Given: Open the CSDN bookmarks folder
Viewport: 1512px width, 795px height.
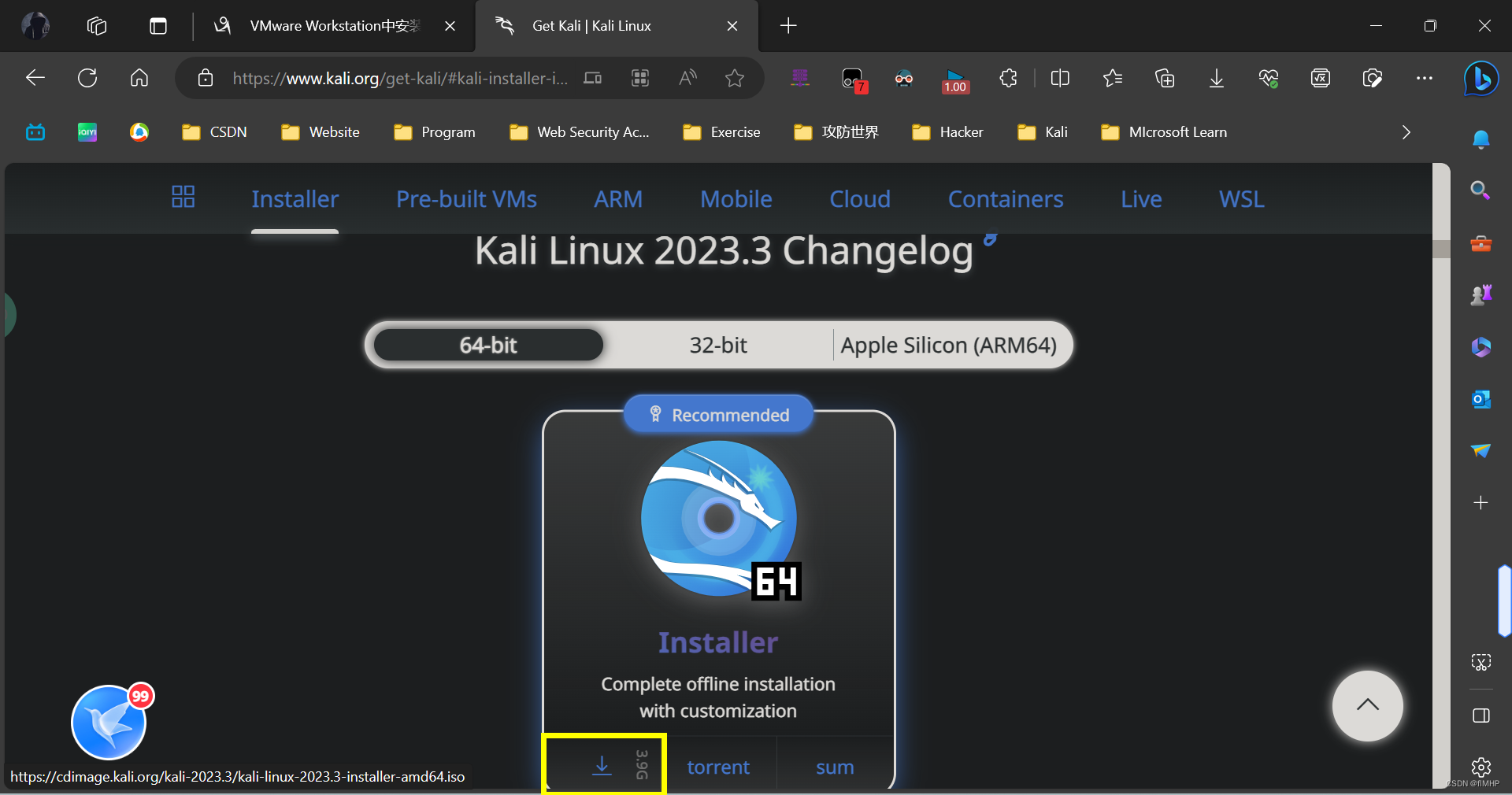Looking at the screenshot, I should pyautogui.click(x=215, y=132).
